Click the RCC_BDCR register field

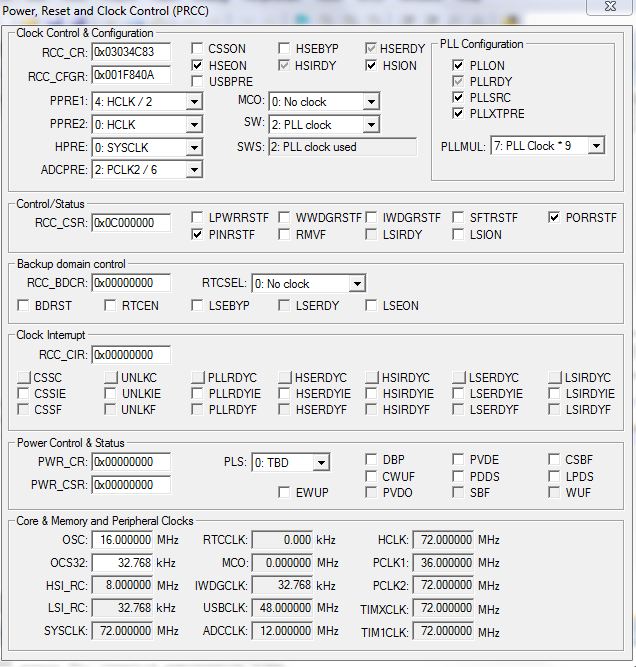click(131, 283)
